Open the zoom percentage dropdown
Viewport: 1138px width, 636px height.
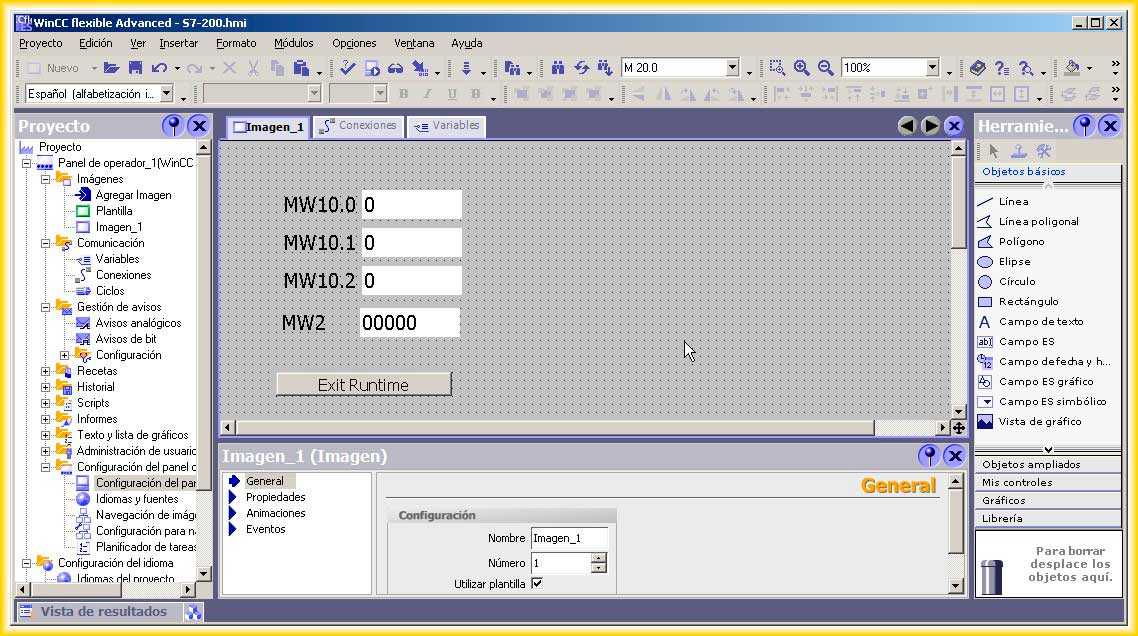[932, 68]
